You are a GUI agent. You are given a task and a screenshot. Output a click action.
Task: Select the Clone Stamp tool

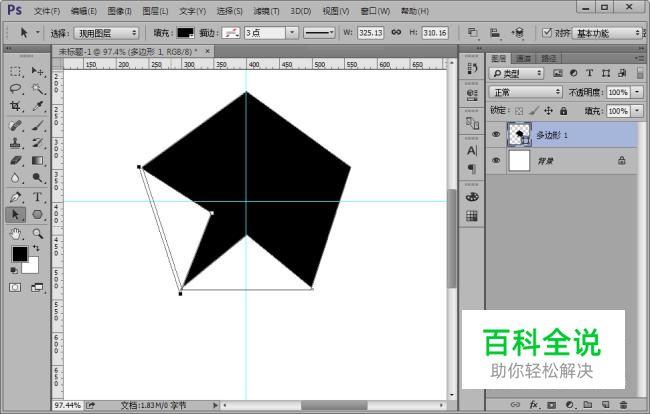[16, 143]
